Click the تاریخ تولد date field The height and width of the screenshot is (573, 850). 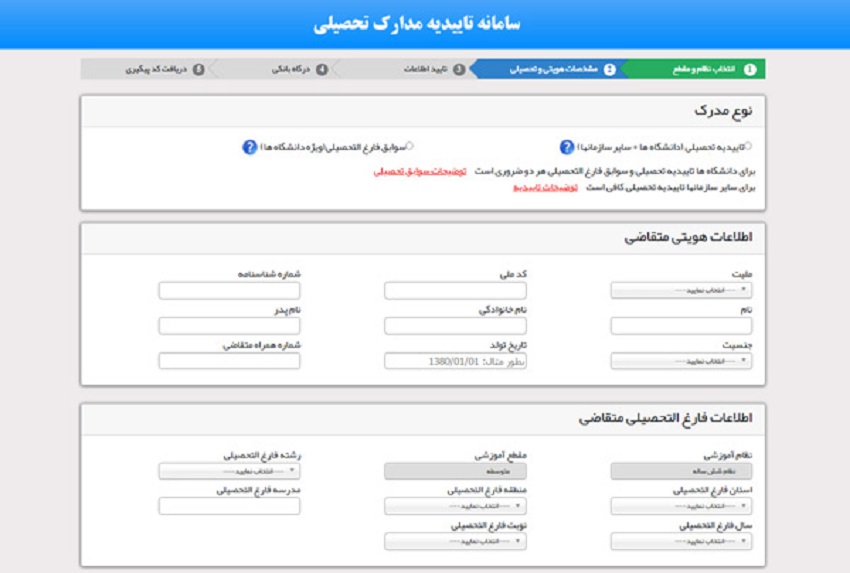click(x=455, y=361)
